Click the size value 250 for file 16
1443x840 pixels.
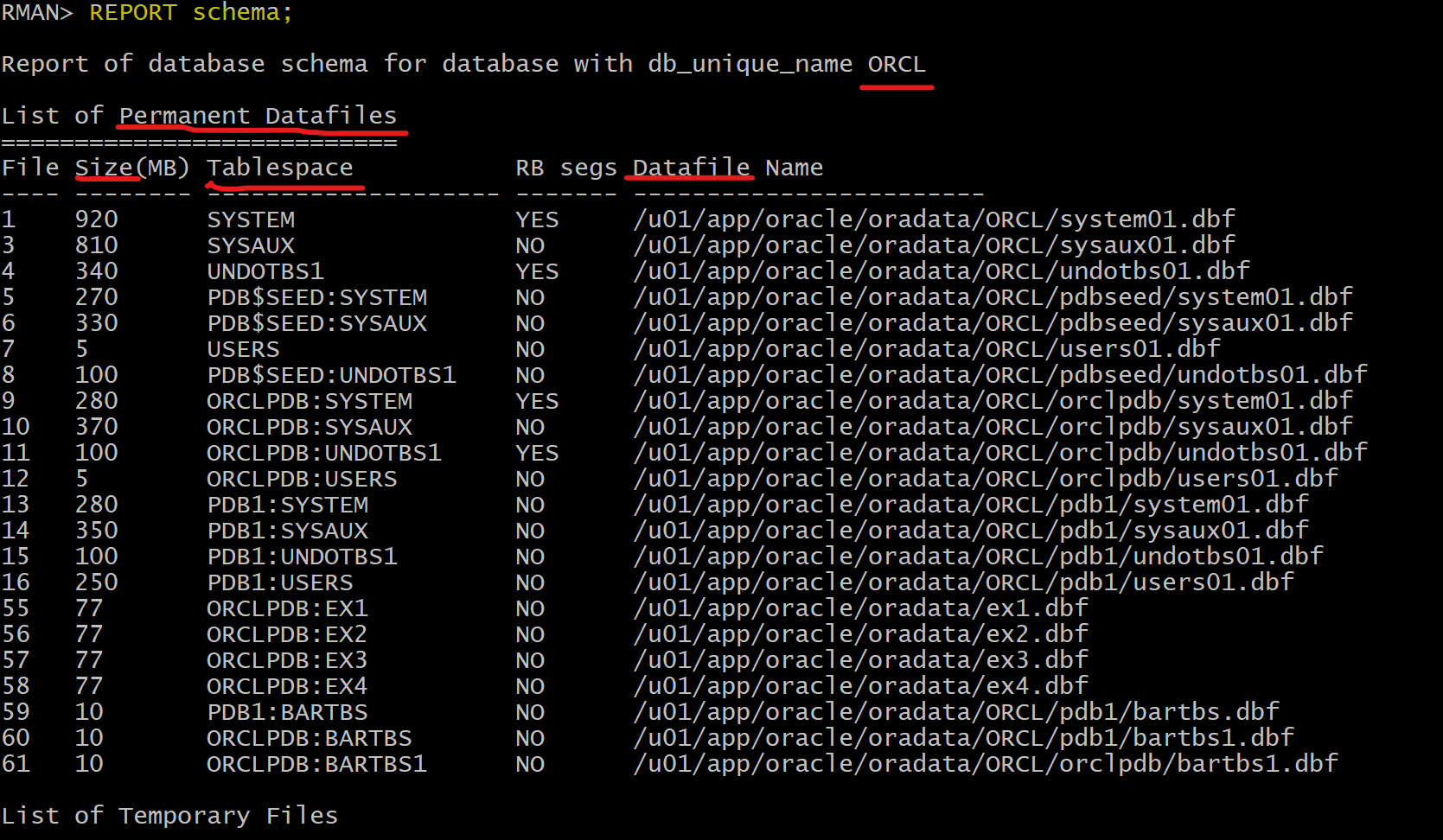pyautogui.click(x=97, y=582)
